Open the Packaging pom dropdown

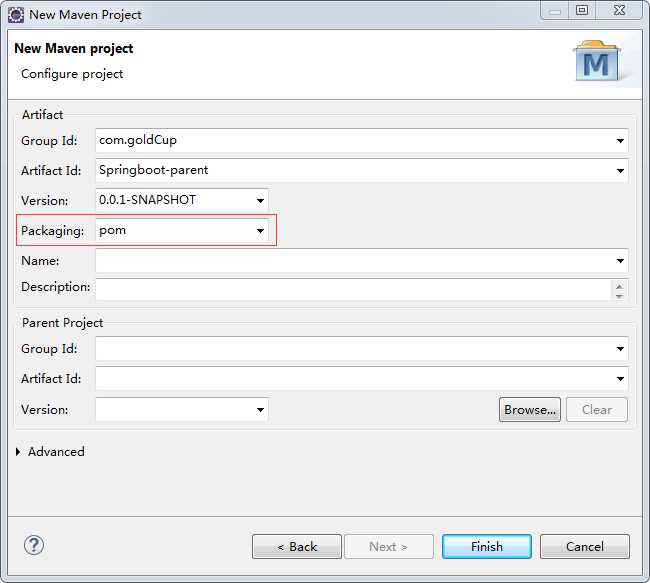260,231
